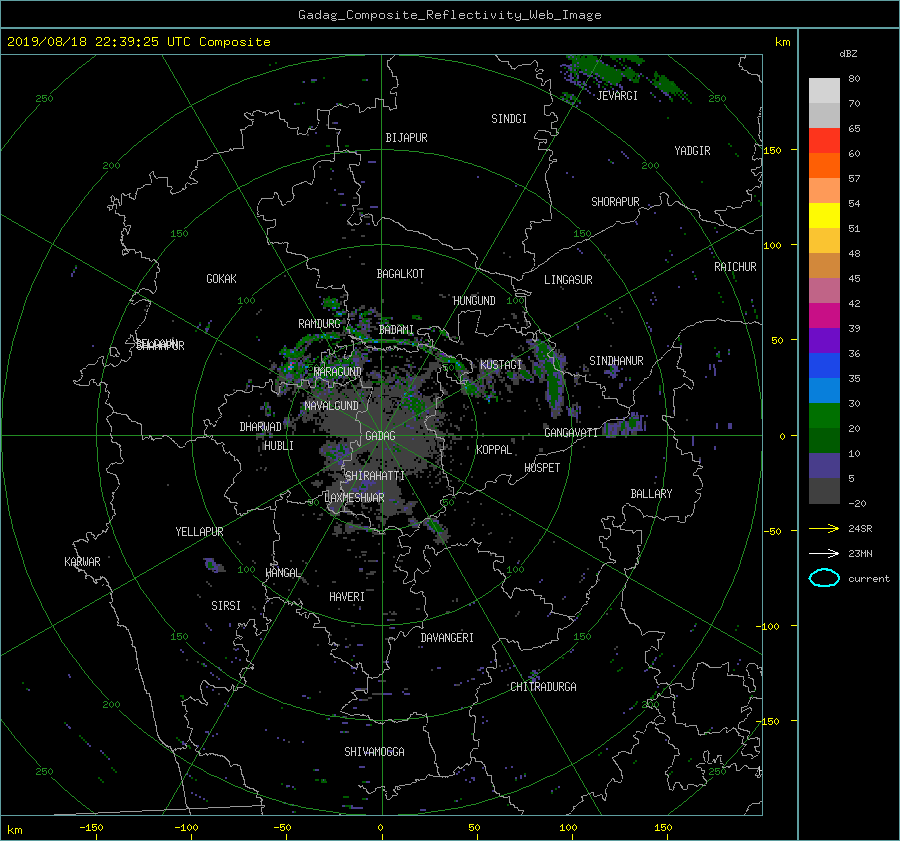This screenshot has height=841, width=900.
Task: Click the RAICHUR city label
Action: (735, 267)
